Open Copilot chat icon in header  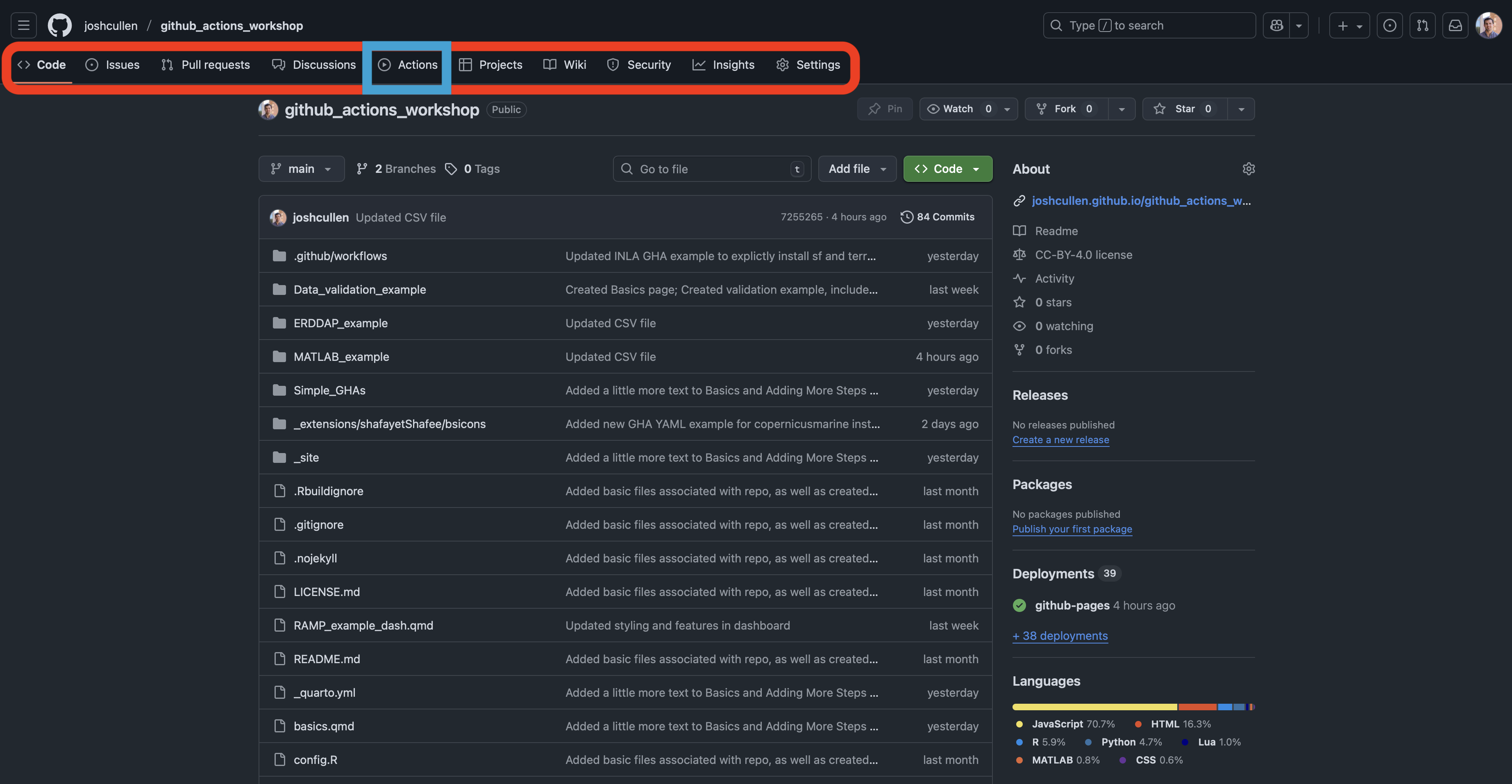point(1276,25)
